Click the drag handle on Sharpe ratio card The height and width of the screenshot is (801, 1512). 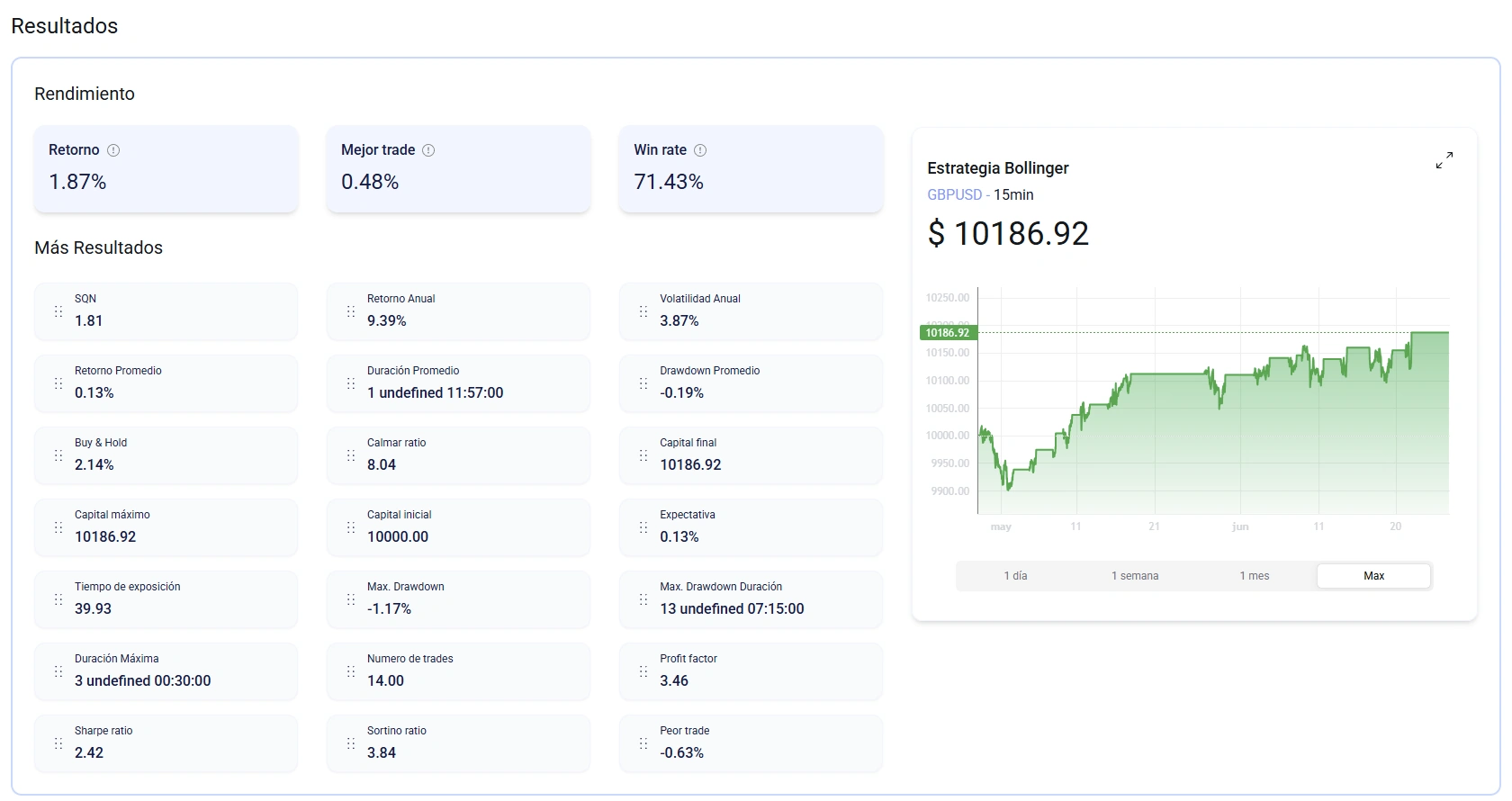[58, 743]
